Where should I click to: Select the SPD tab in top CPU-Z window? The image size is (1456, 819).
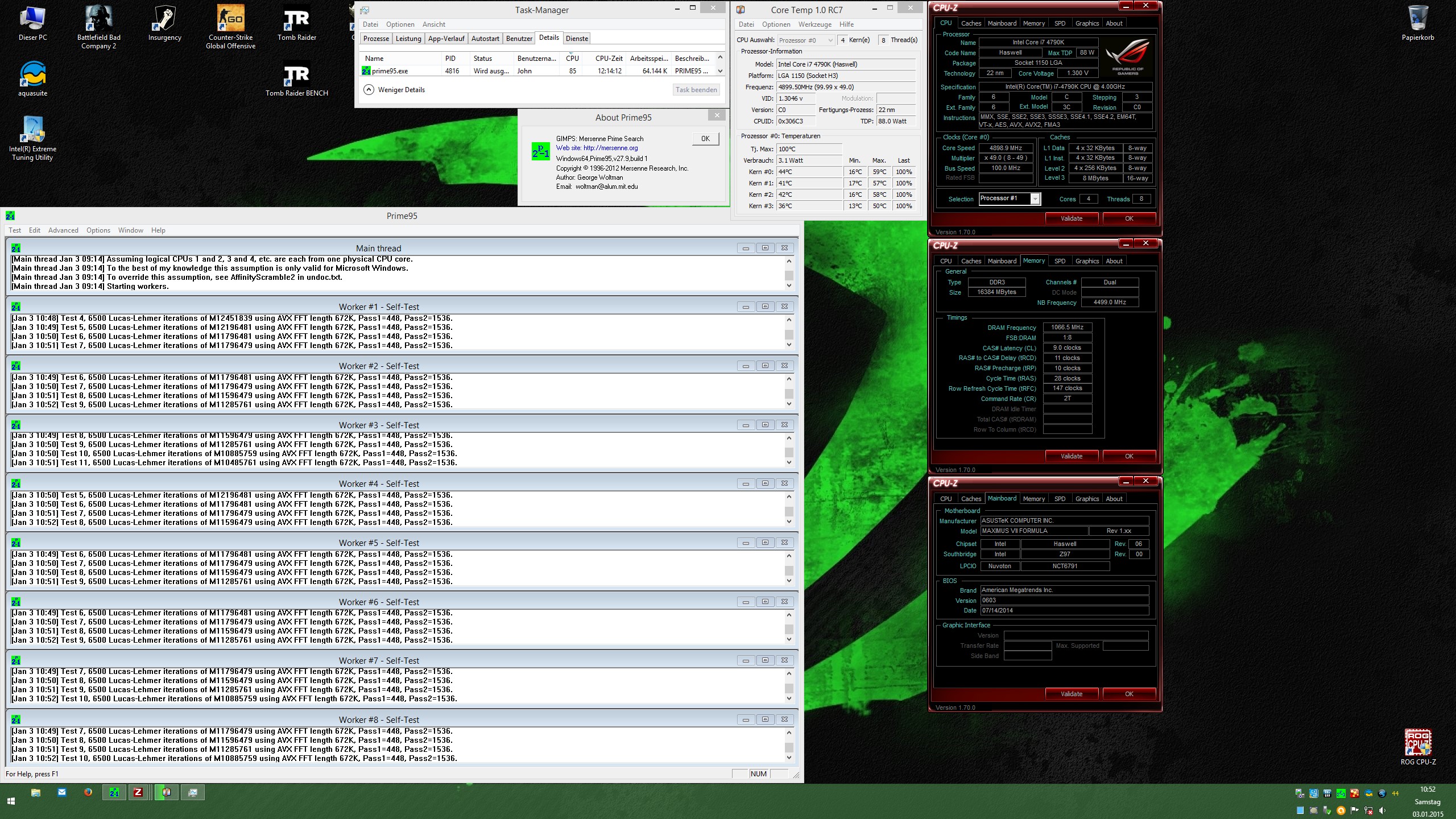tap(1060, 23)
